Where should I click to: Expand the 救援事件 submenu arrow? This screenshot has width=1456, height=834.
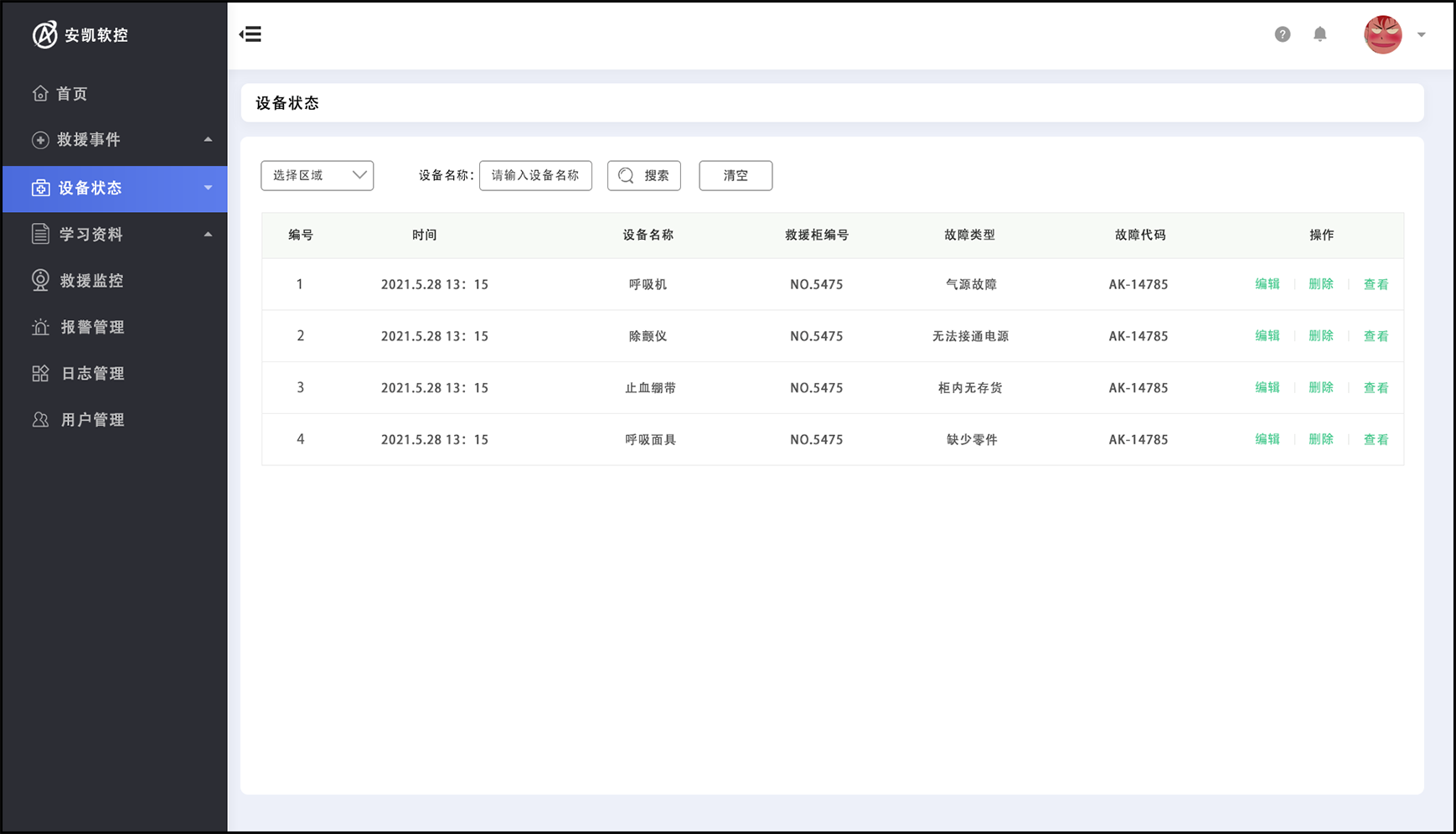point(208,139)
